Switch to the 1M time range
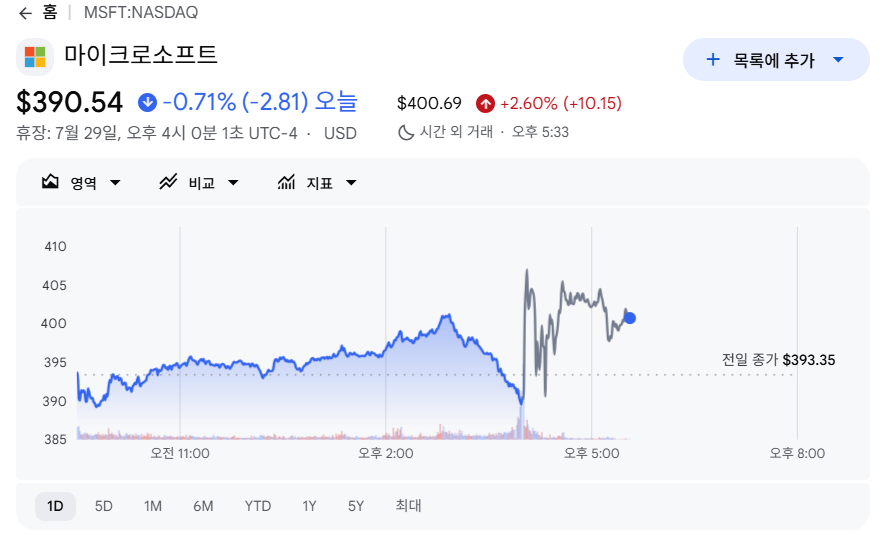This screenshot has height=535, width=882. coord(153,506)
